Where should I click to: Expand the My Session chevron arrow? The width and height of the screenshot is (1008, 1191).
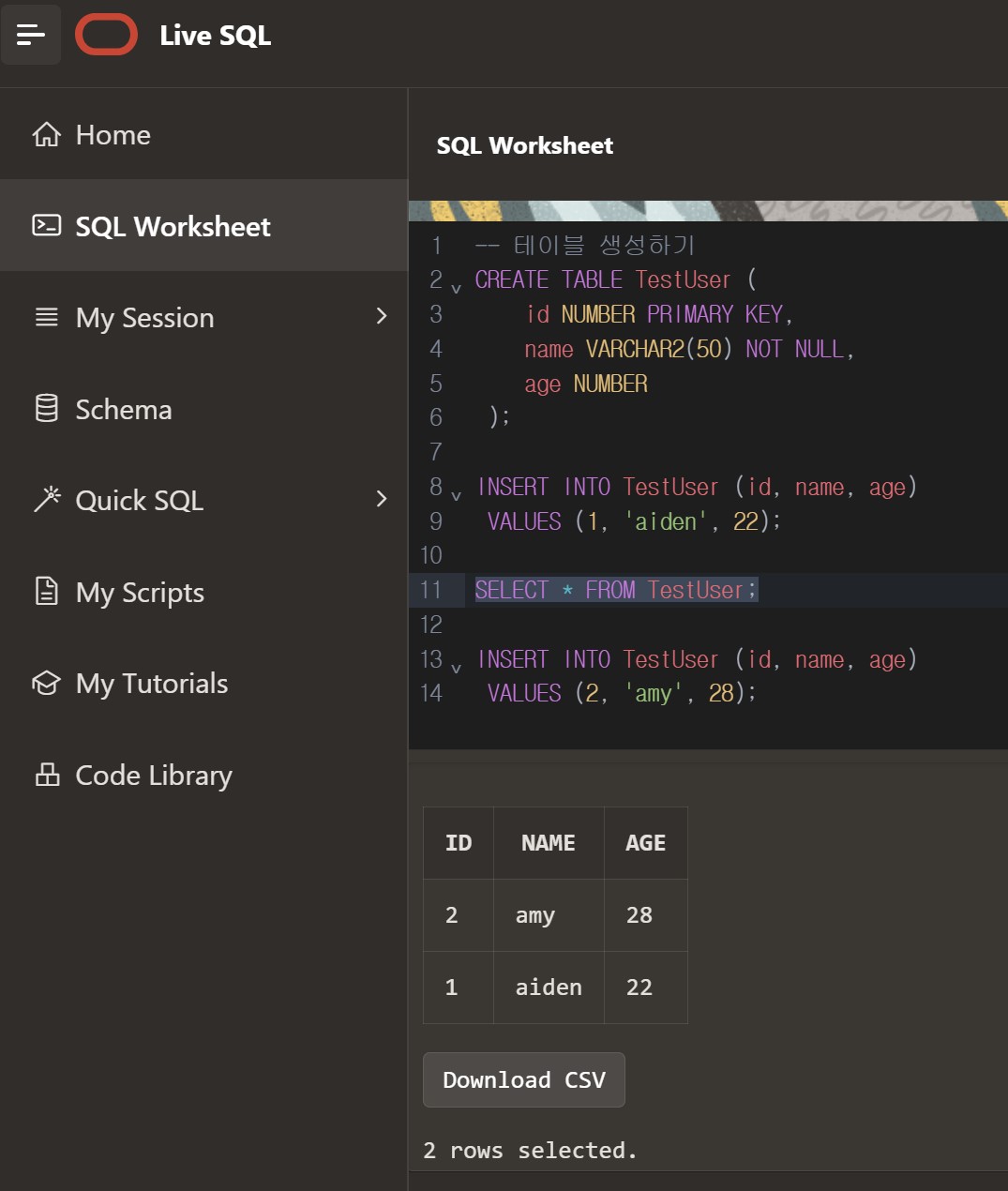[382, 316]
